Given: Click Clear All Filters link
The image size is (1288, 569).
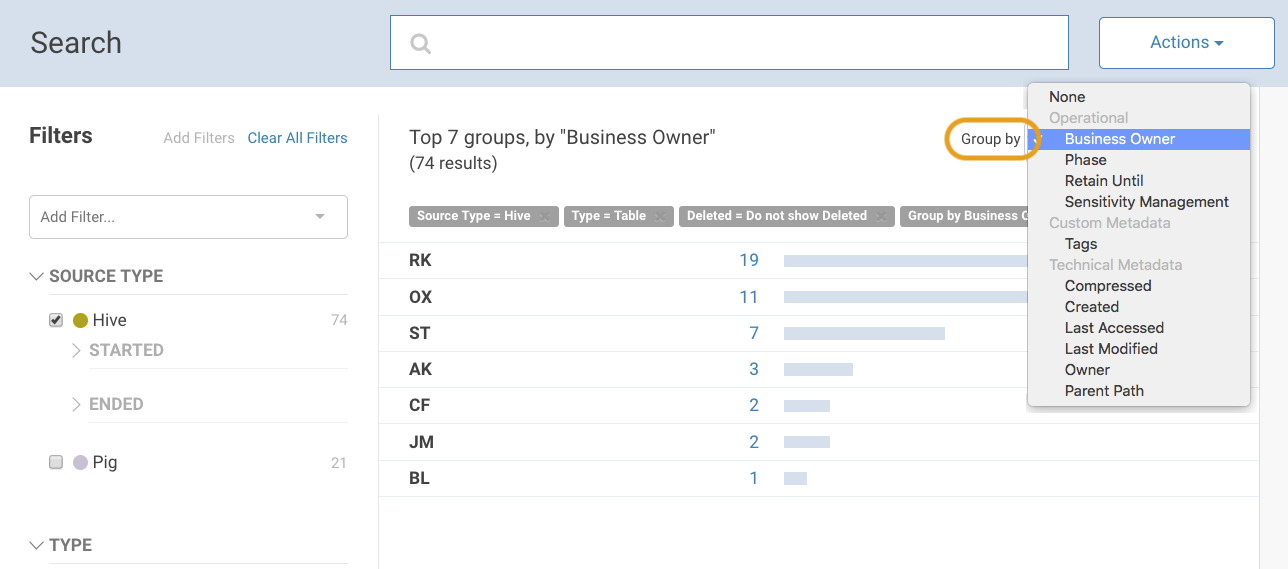Looking at the screenshot, I should [297, 138].
